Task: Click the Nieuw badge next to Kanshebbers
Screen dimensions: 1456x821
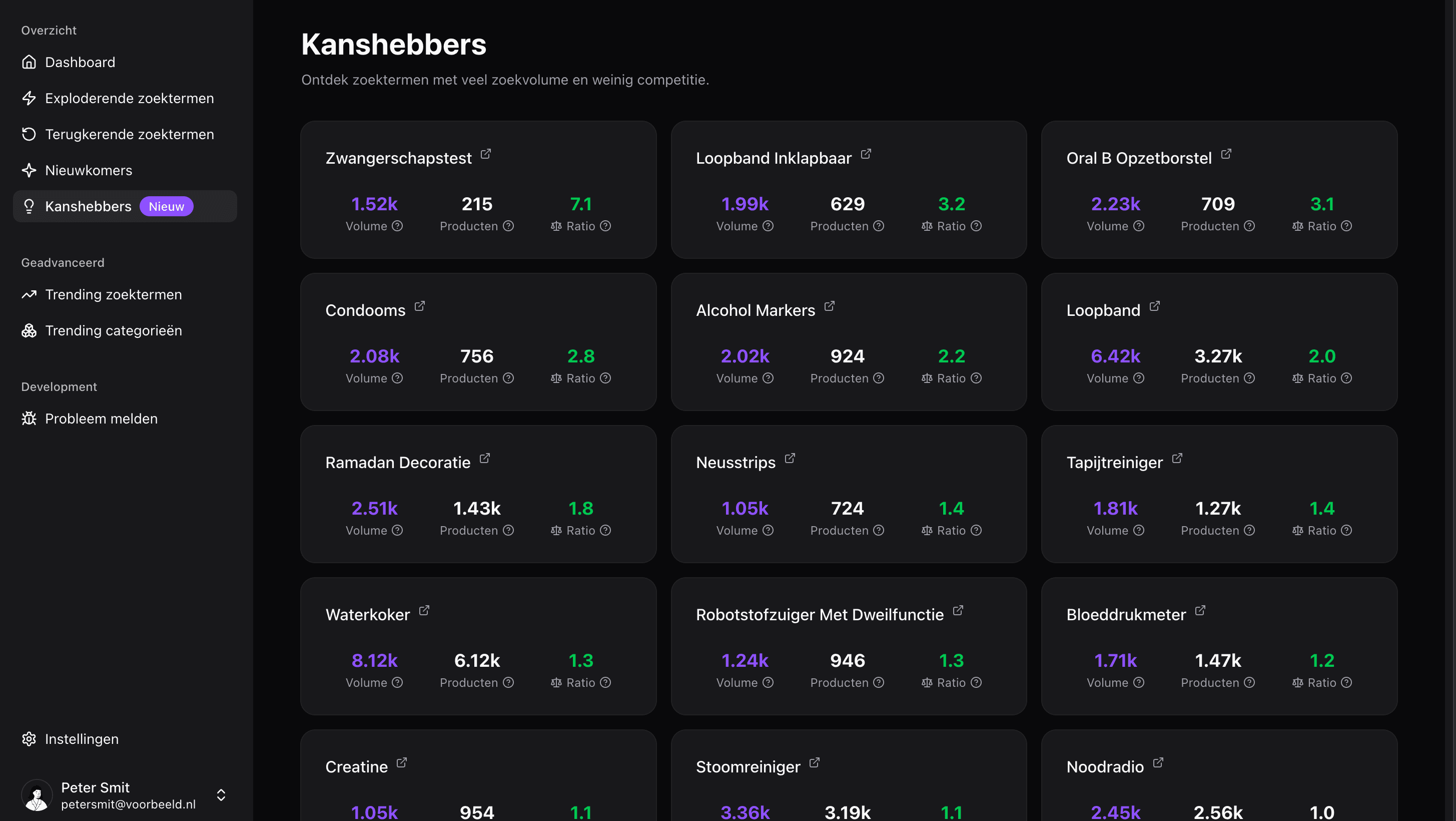Action: 166,206
